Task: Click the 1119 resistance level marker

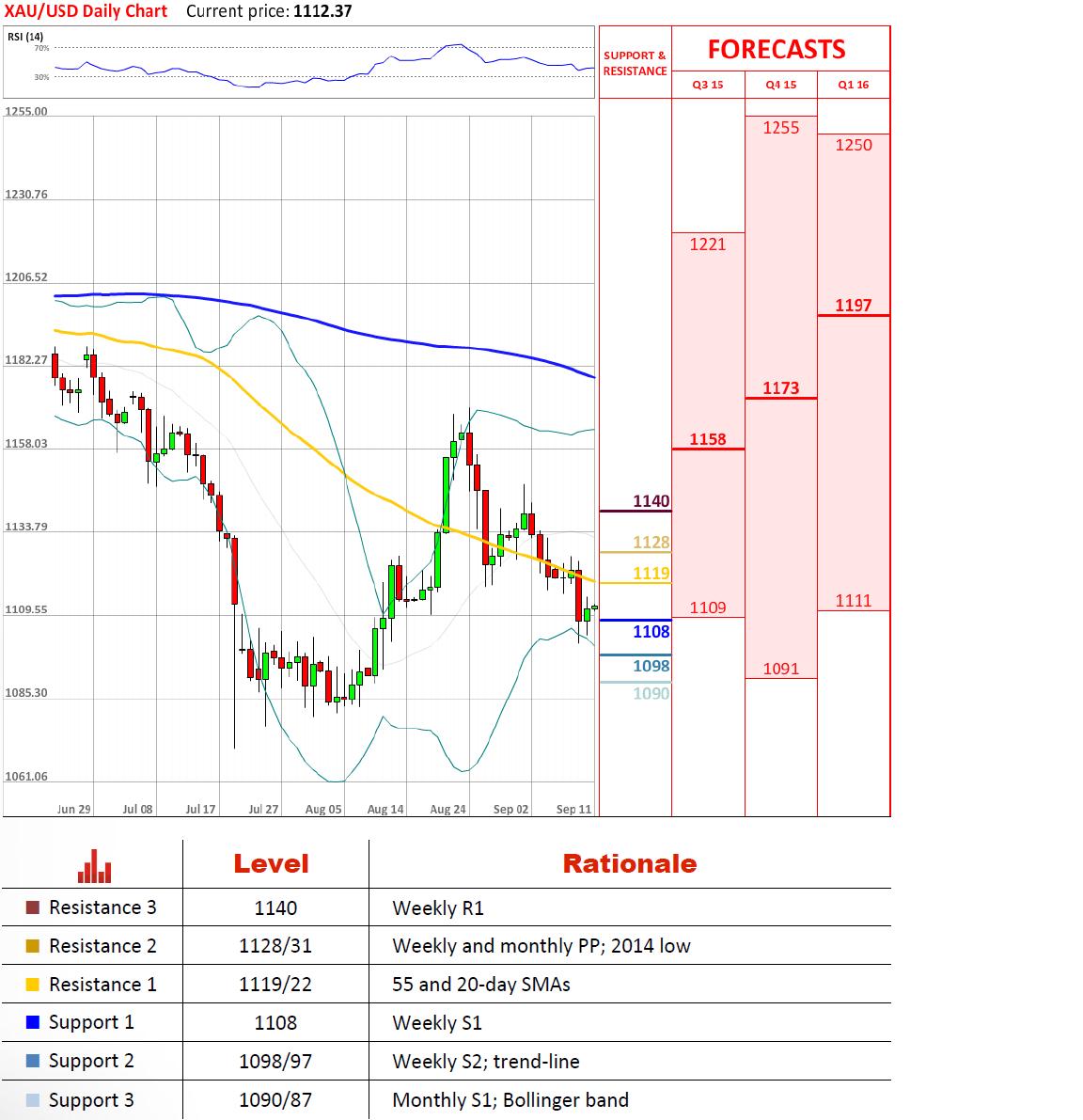Action: pos(651,574)
